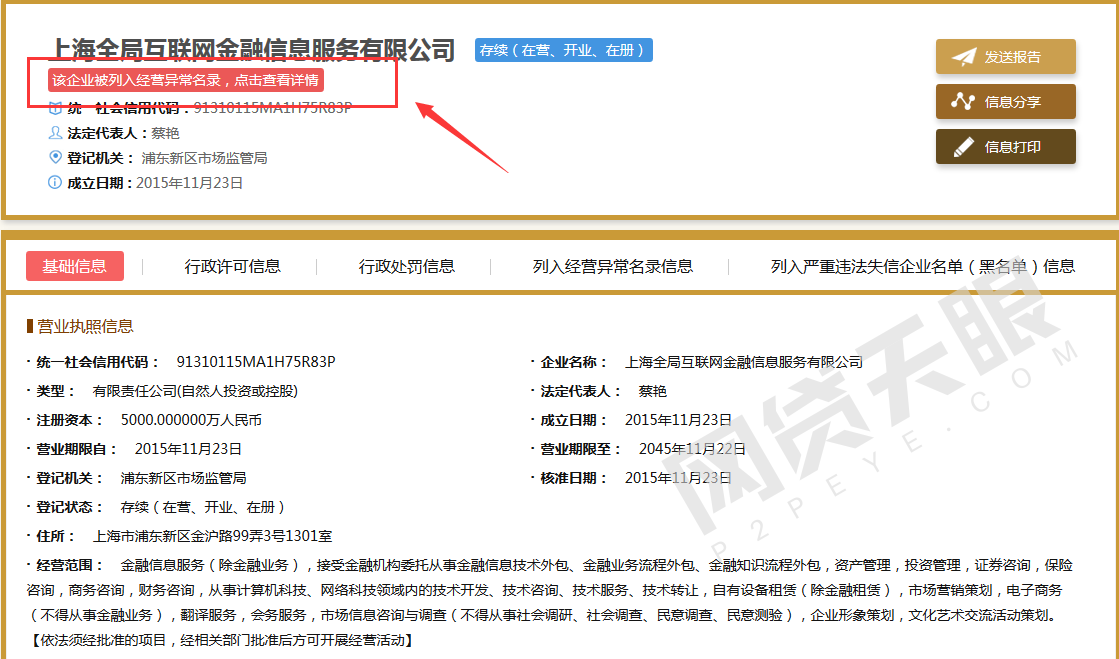Go to the 列入经营异常名录信息 tab
This screenshot has width=1119, height=659.
613,266
